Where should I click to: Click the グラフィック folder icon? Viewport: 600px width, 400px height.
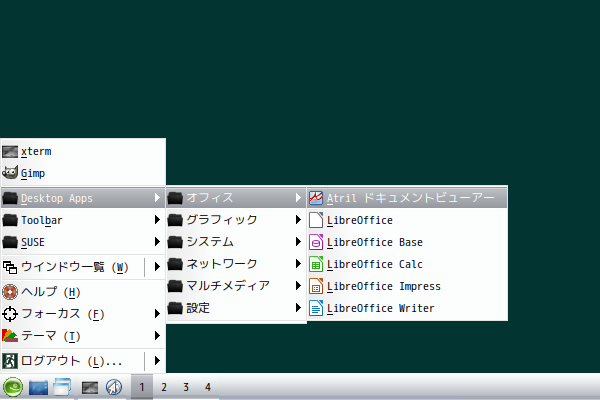(x=175, y=220)
